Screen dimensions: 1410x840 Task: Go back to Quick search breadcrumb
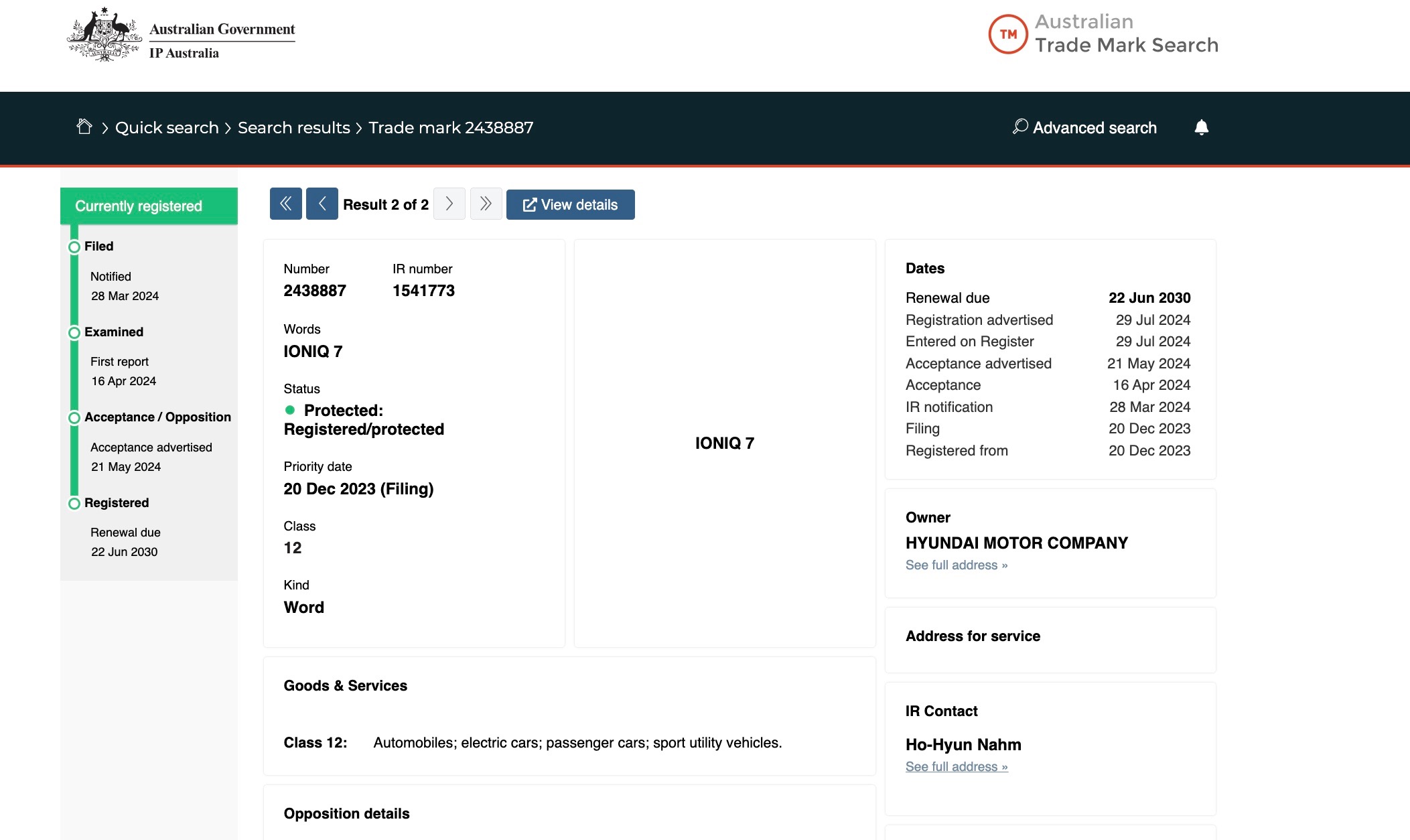[167, 127]
